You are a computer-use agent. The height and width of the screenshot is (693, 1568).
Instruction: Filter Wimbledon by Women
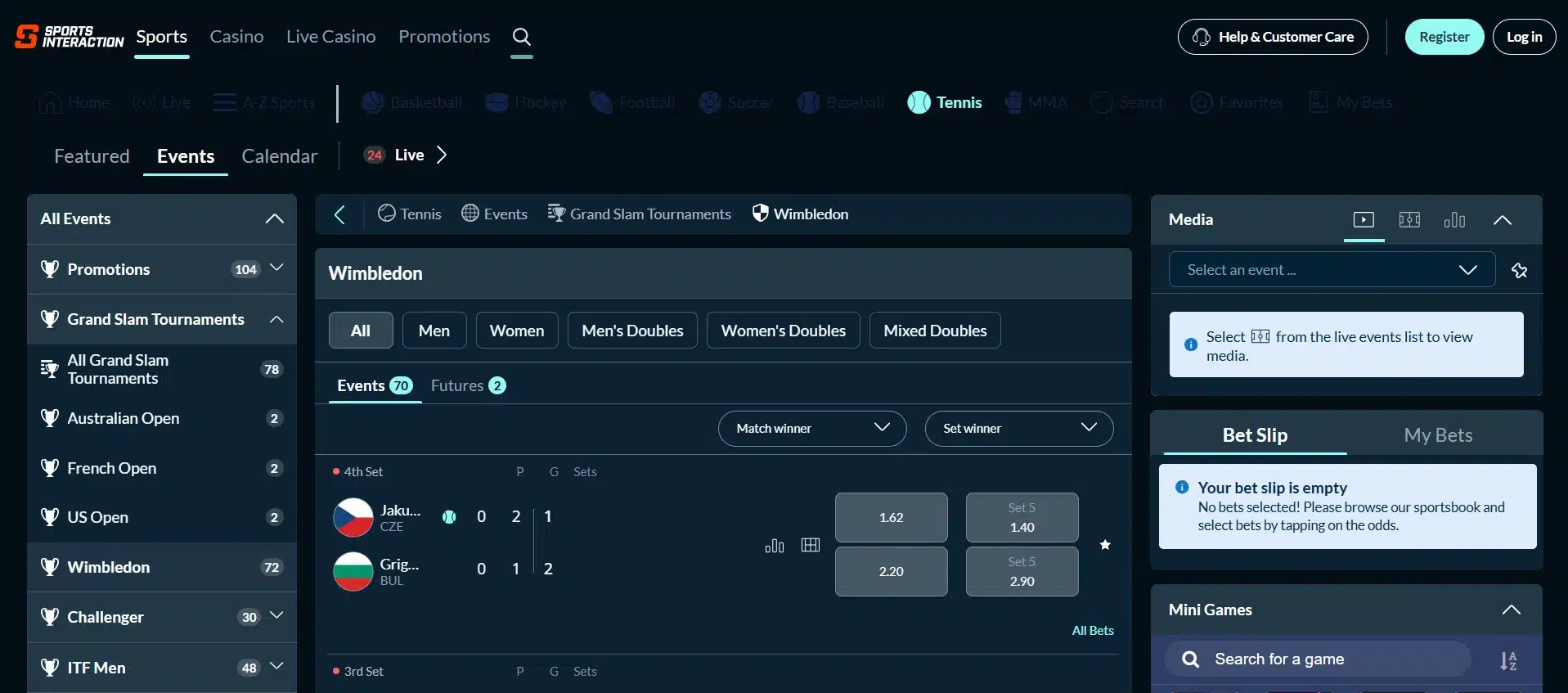pyautogui.click(x=517, y=331)
